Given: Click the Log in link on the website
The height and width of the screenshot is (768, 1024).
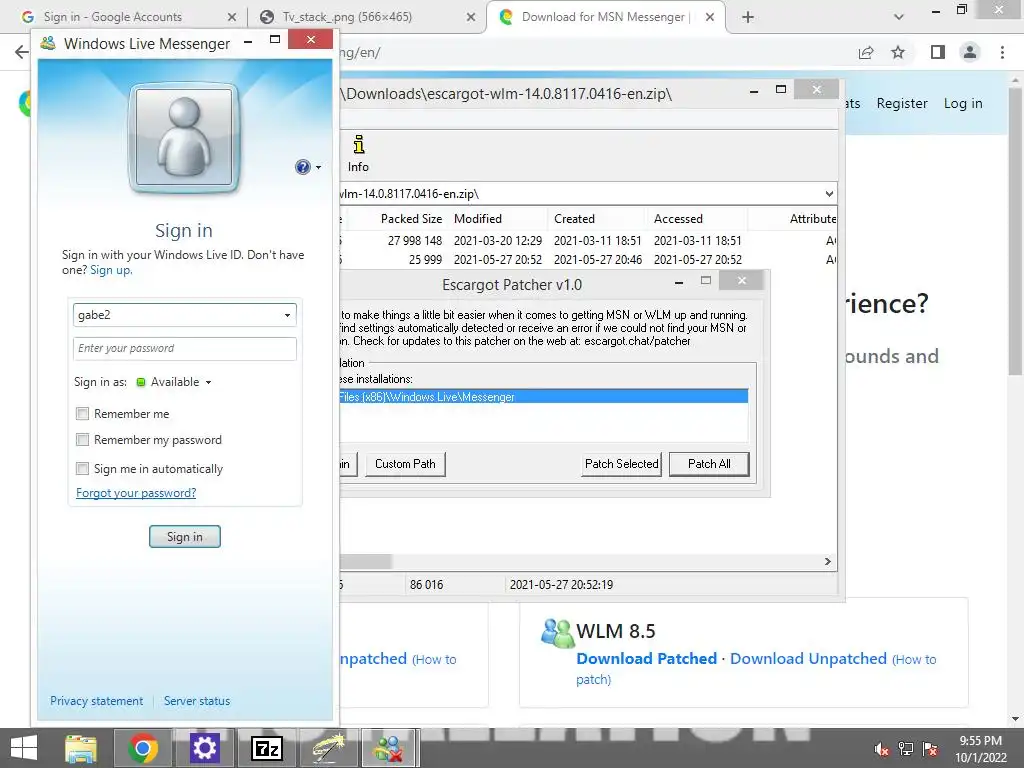Looking at the screenshot, I should tap(963, 103).
